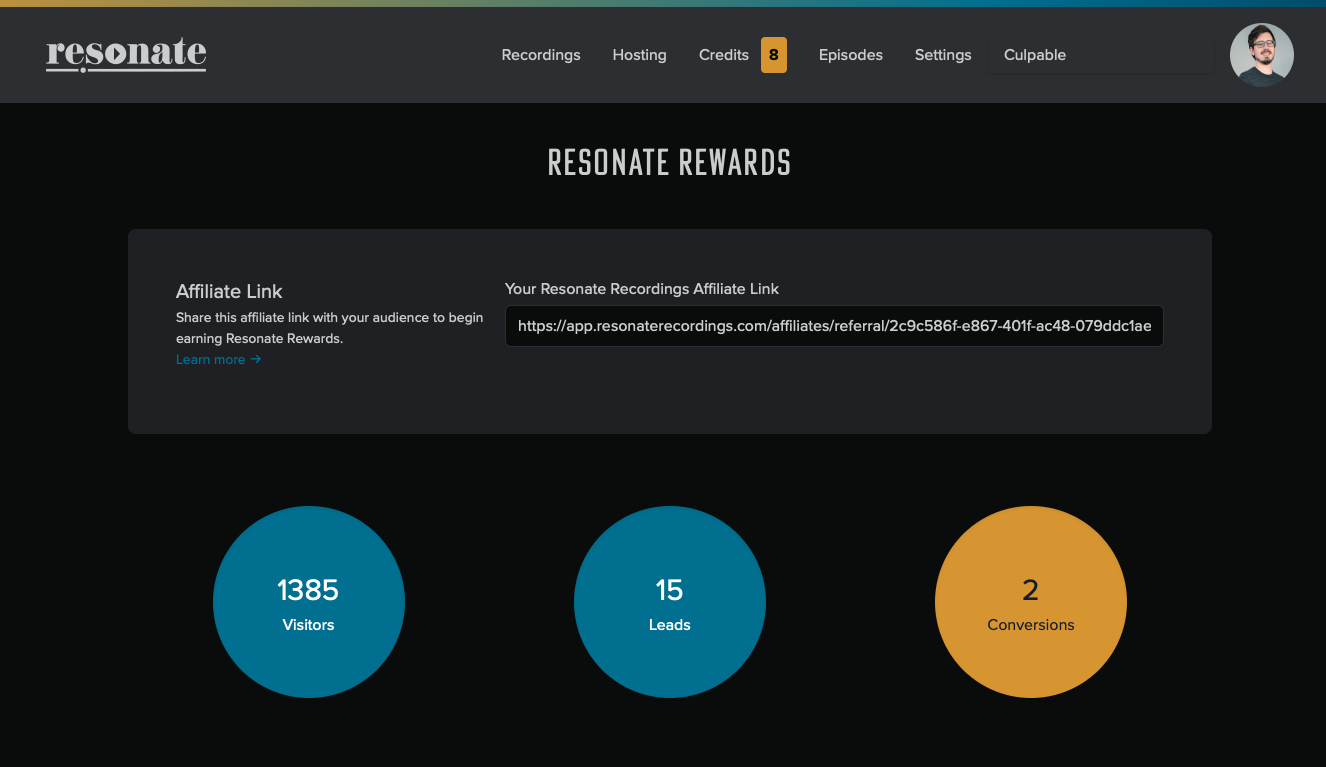This screenshot has height=767, width=1326.
Task: Click the Resonate Rewards heading
Action: [x=669, y=162]
